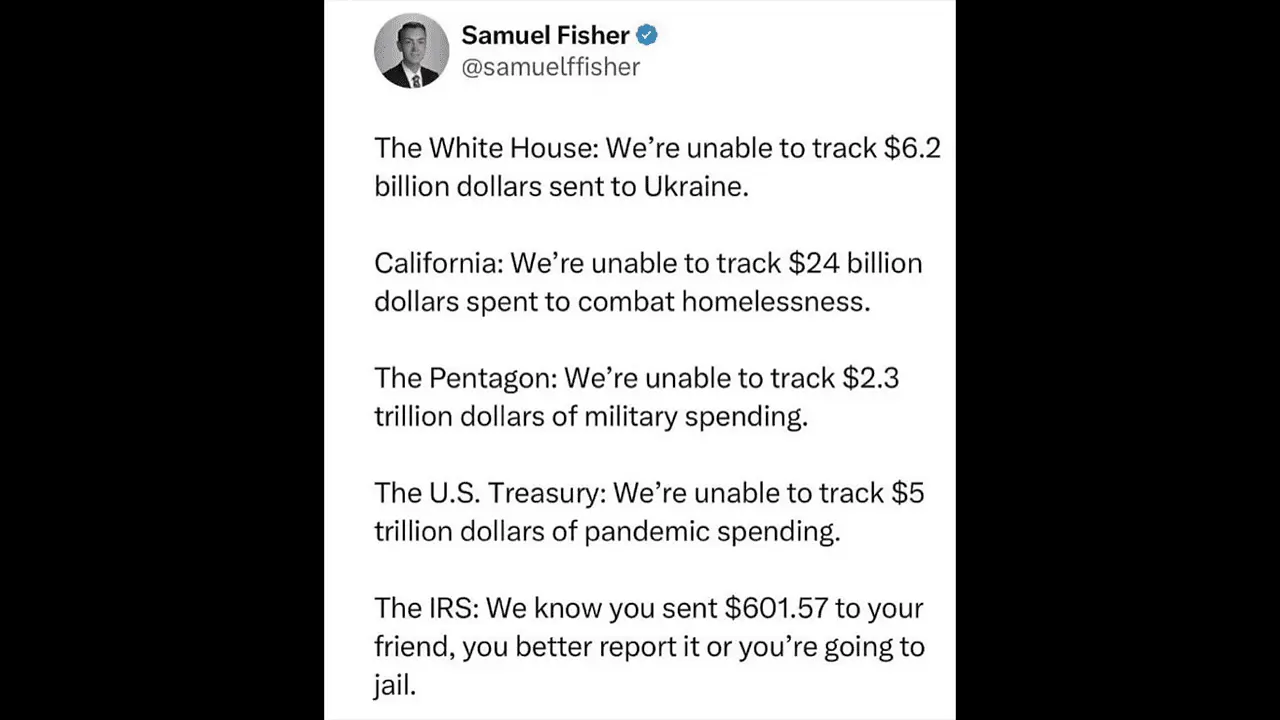Click the word "California" in the tweet
The image size is (1280, 720).
point(438,263)
